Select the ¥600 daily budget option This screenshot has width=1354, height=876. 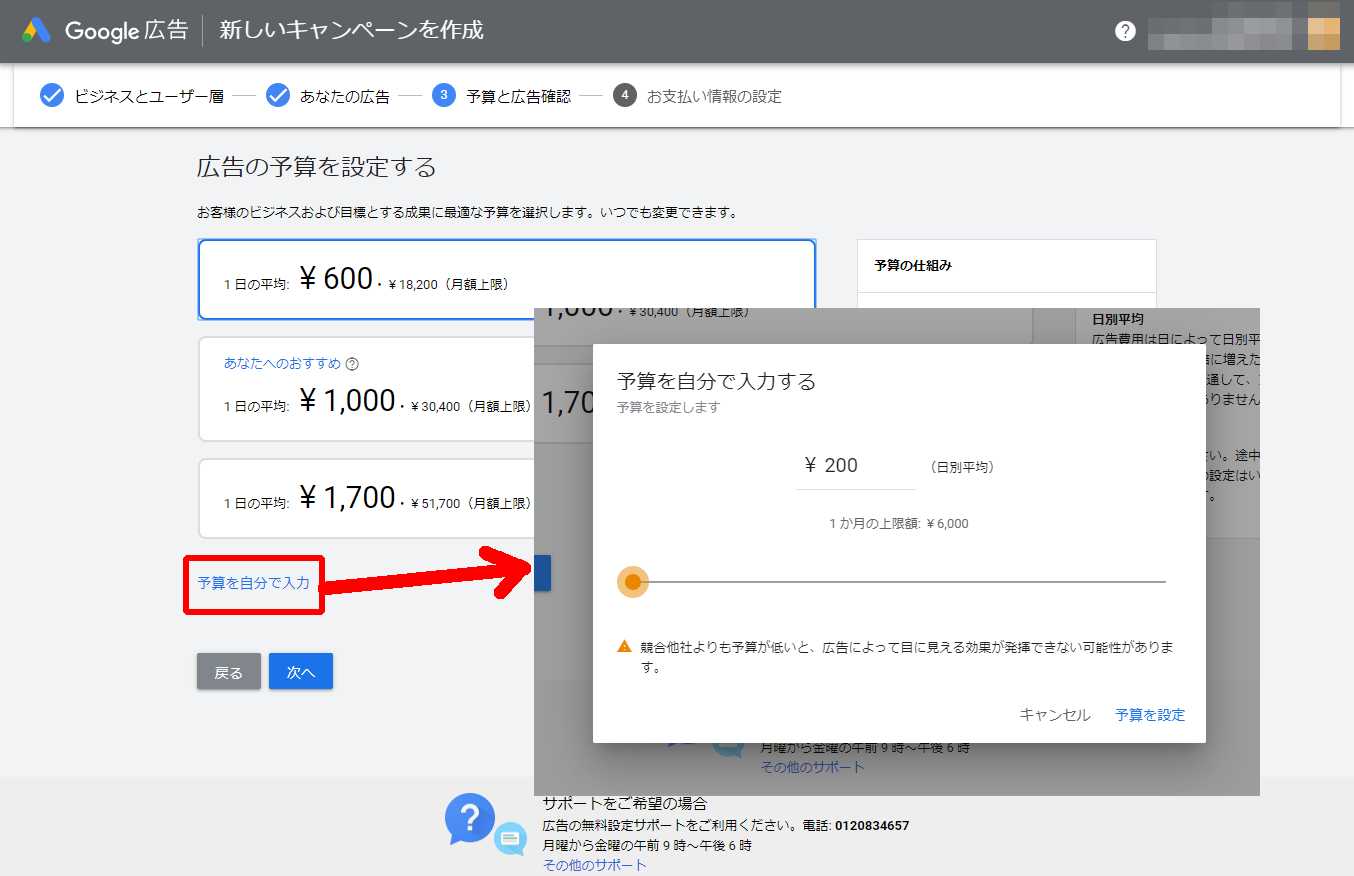506,280
